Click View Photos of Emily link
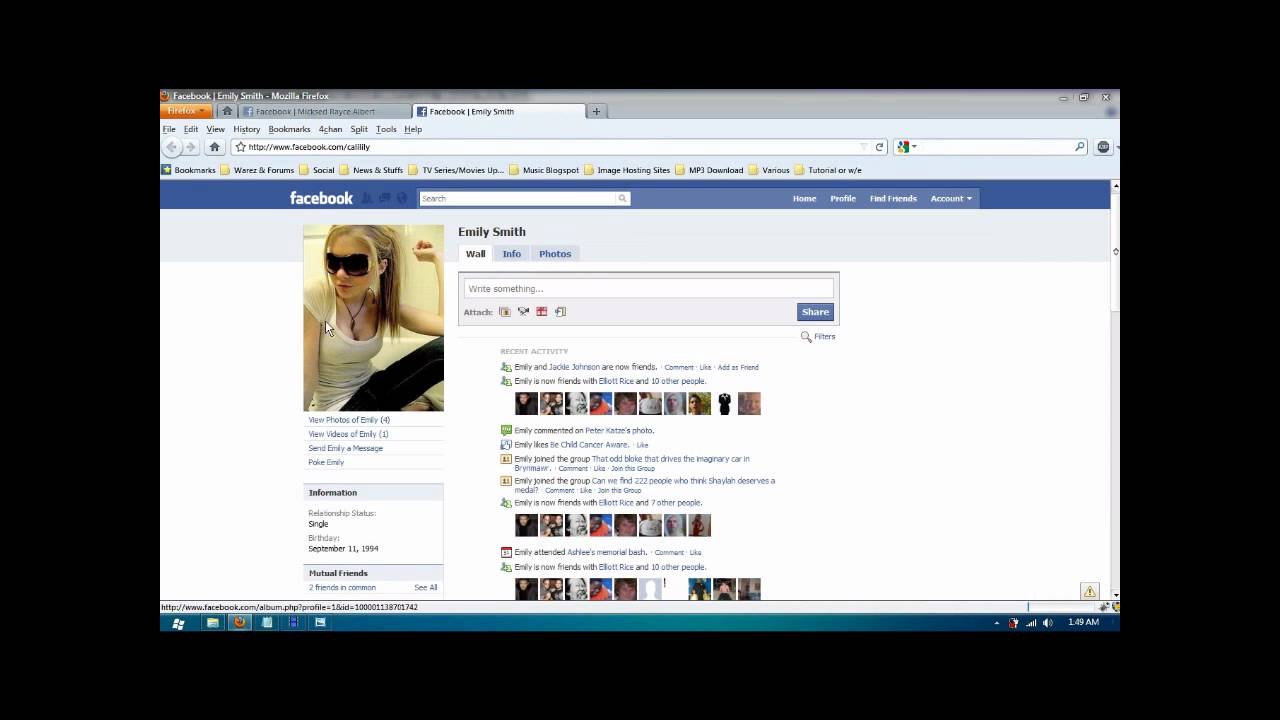Screen dimensions: 1280x720 349,420
